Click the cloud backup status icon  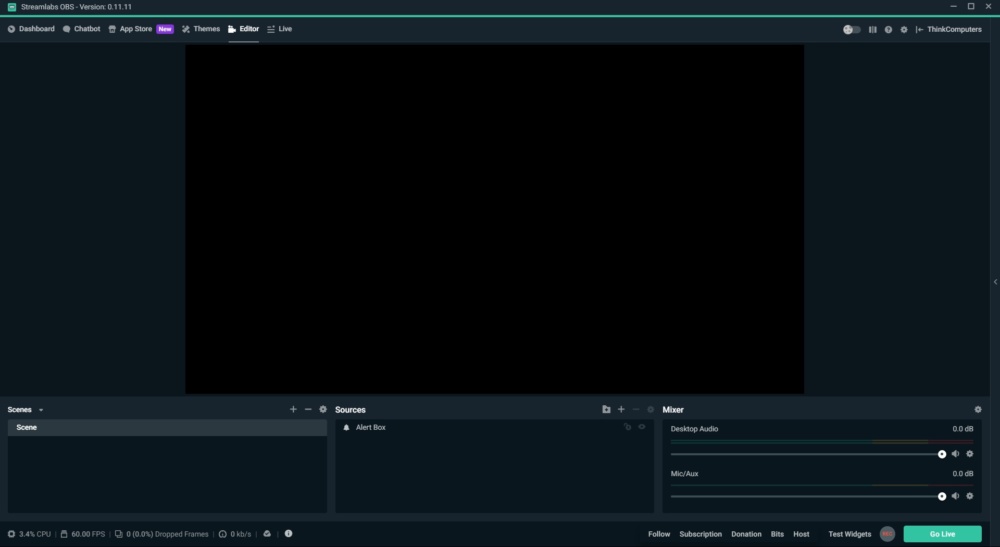(x=267, y=534)
